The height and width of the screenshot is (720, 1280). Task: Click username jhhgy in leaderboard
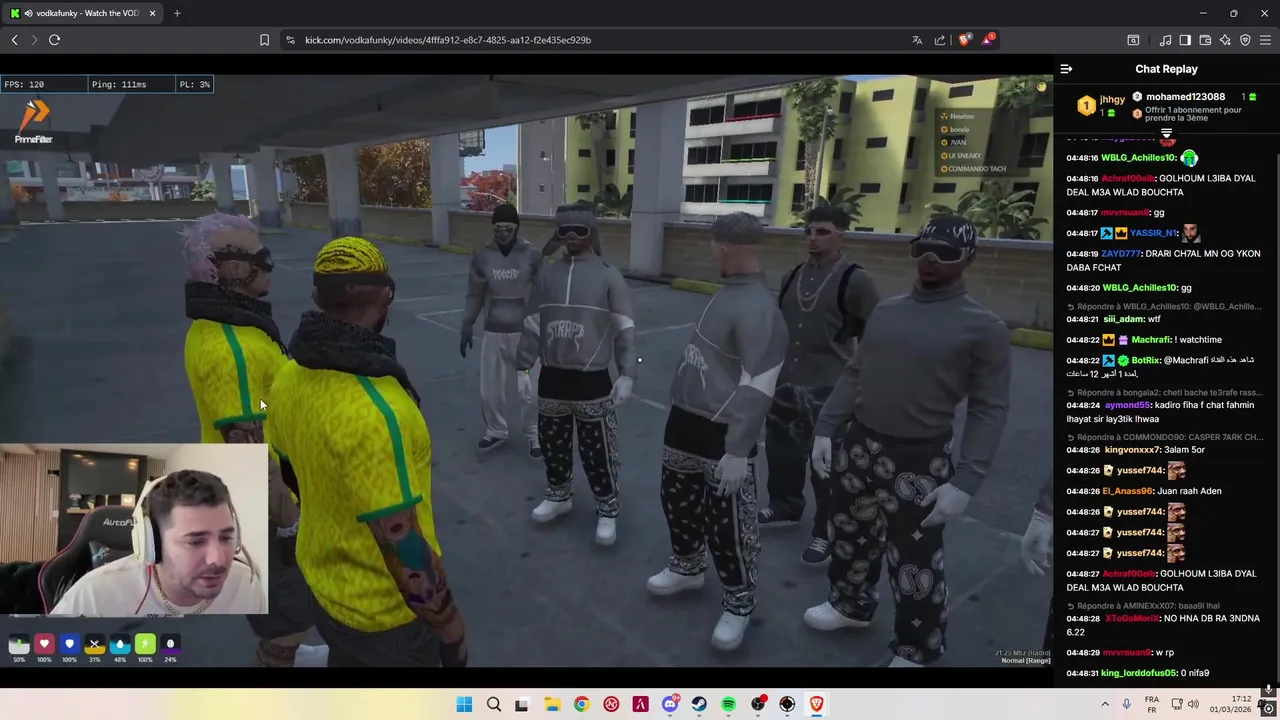(x=1112, y=99)
